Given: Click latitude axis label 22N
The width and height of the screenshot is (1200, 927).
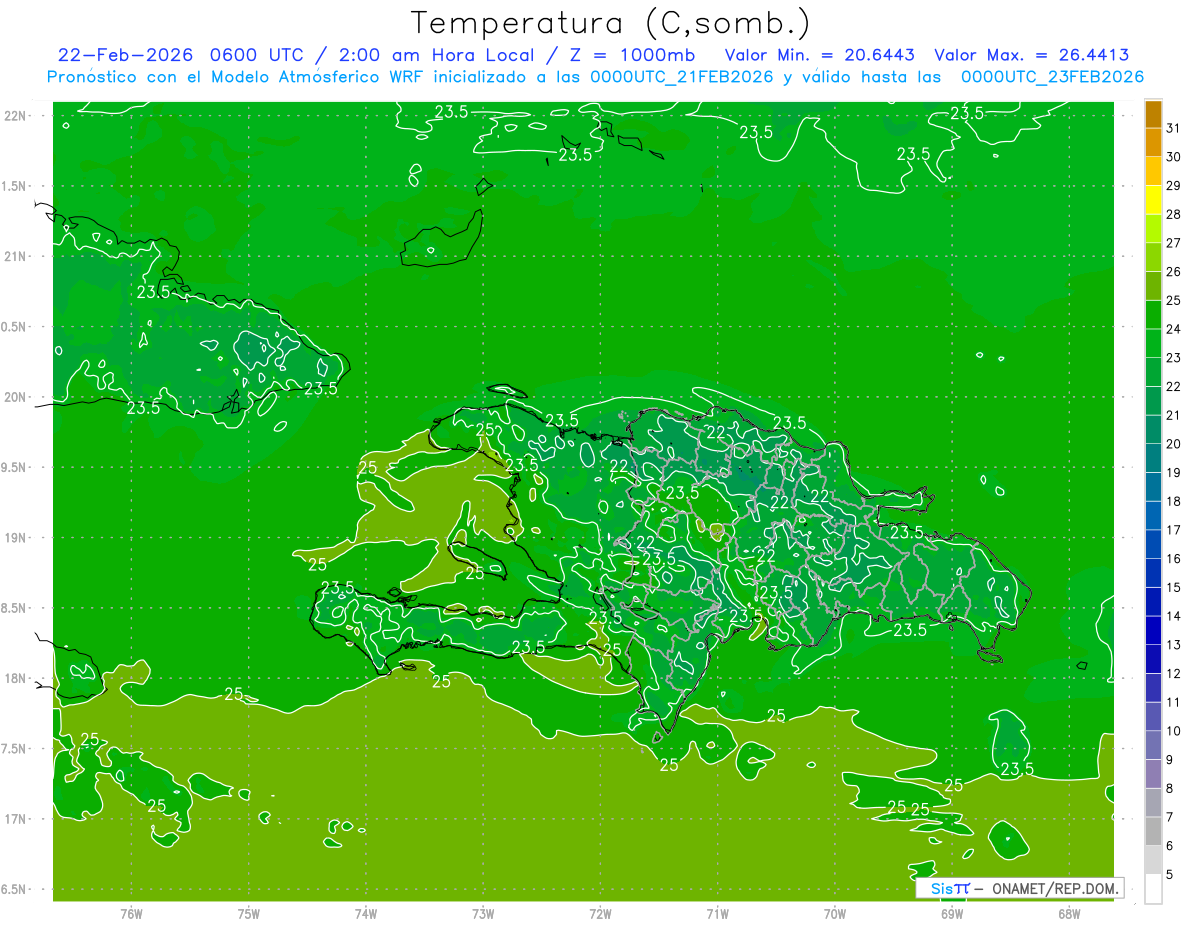Looking at the screenshot, I should pyautogui.click(x=17, y=116).
